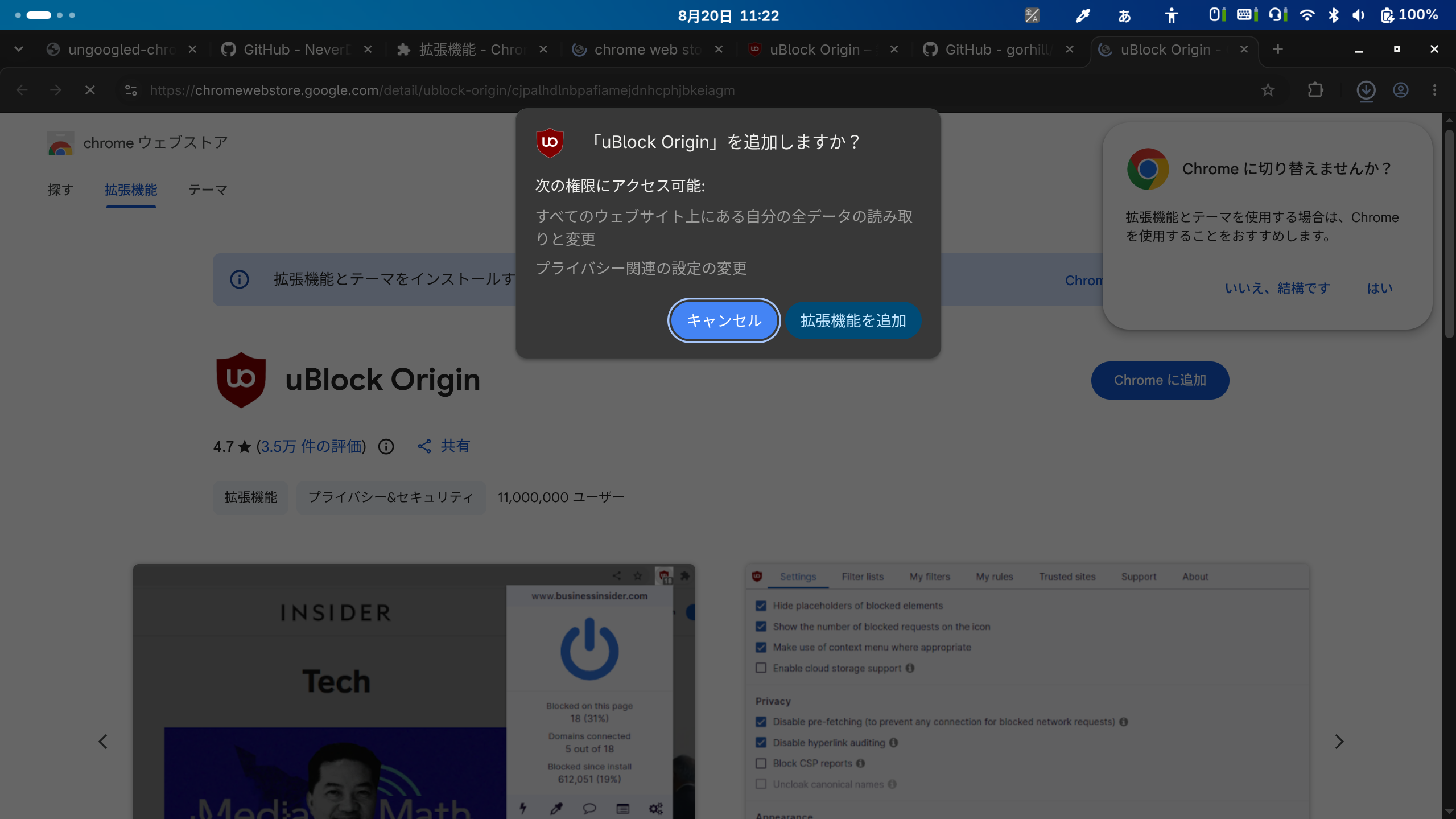Open the Insider Tech screenshot thumbnail
Screen dimensions: 1456x819
(x=414, y=692)
